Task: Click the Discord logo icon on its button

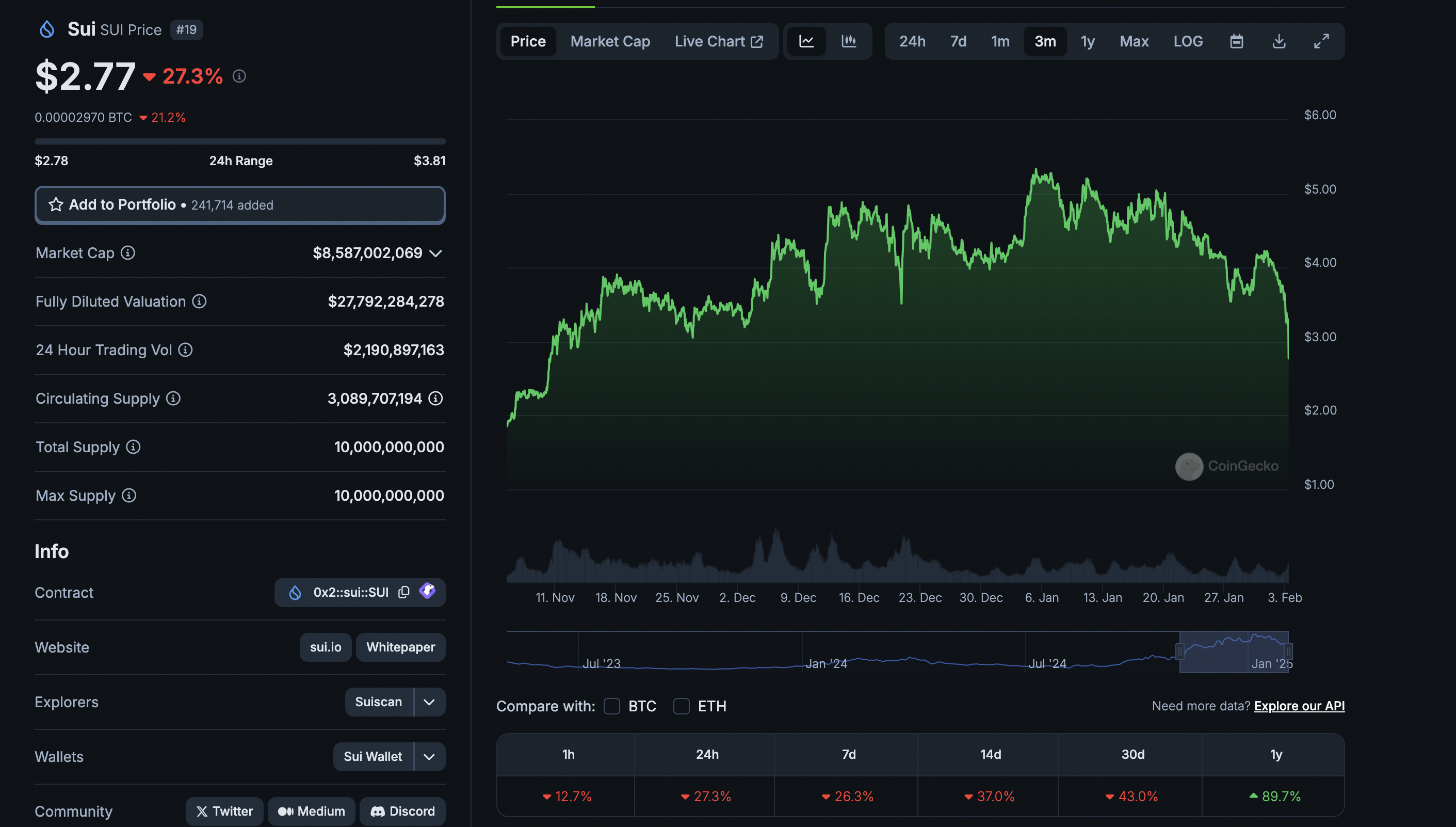Action: [x=378, y=811]
